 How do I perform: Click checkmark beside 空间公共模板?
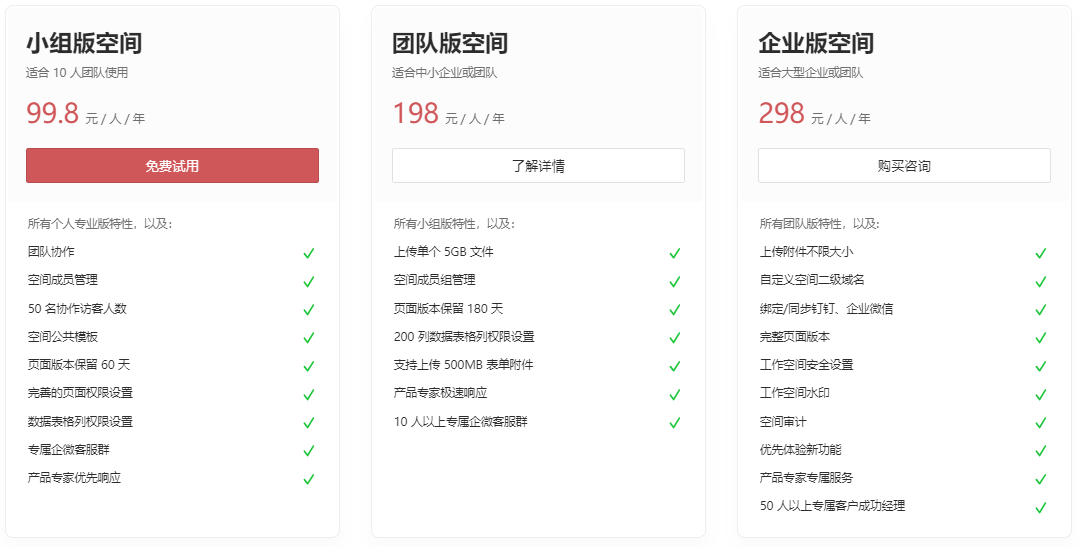(309, 338)
